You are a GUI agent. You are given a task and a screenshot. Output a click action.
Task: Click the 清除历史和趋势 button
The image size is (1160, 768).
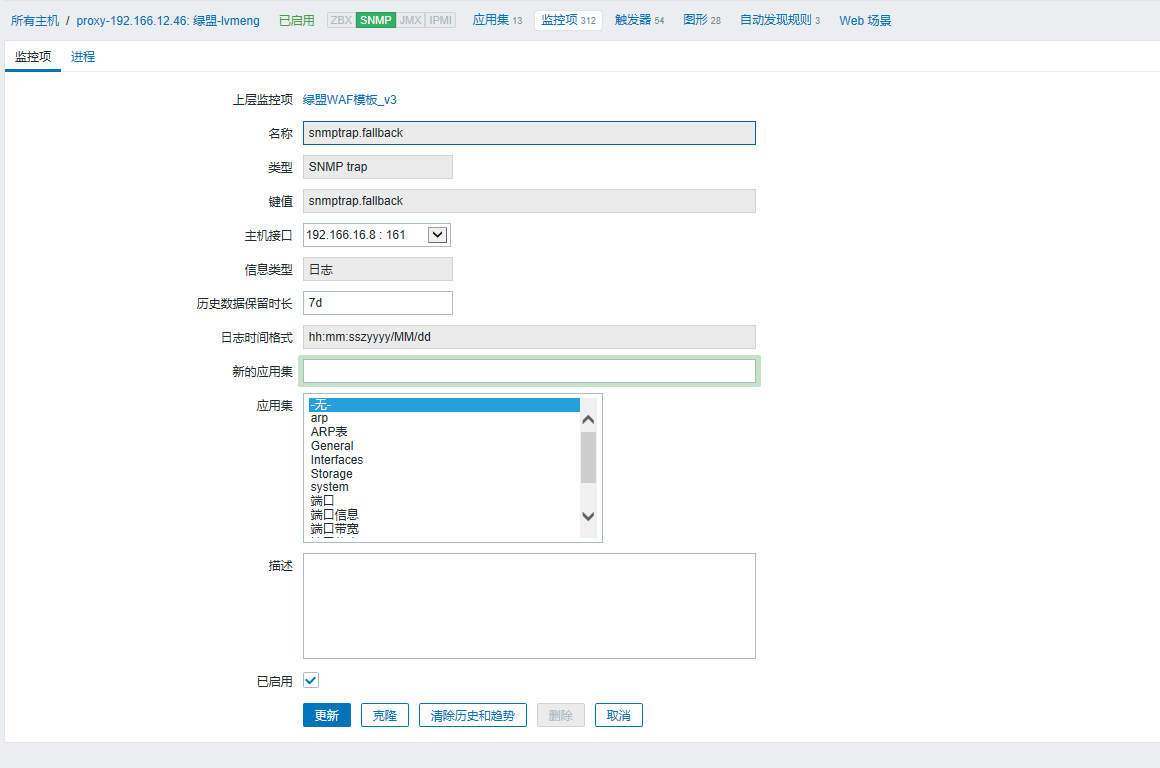click(x=472, y=715)
